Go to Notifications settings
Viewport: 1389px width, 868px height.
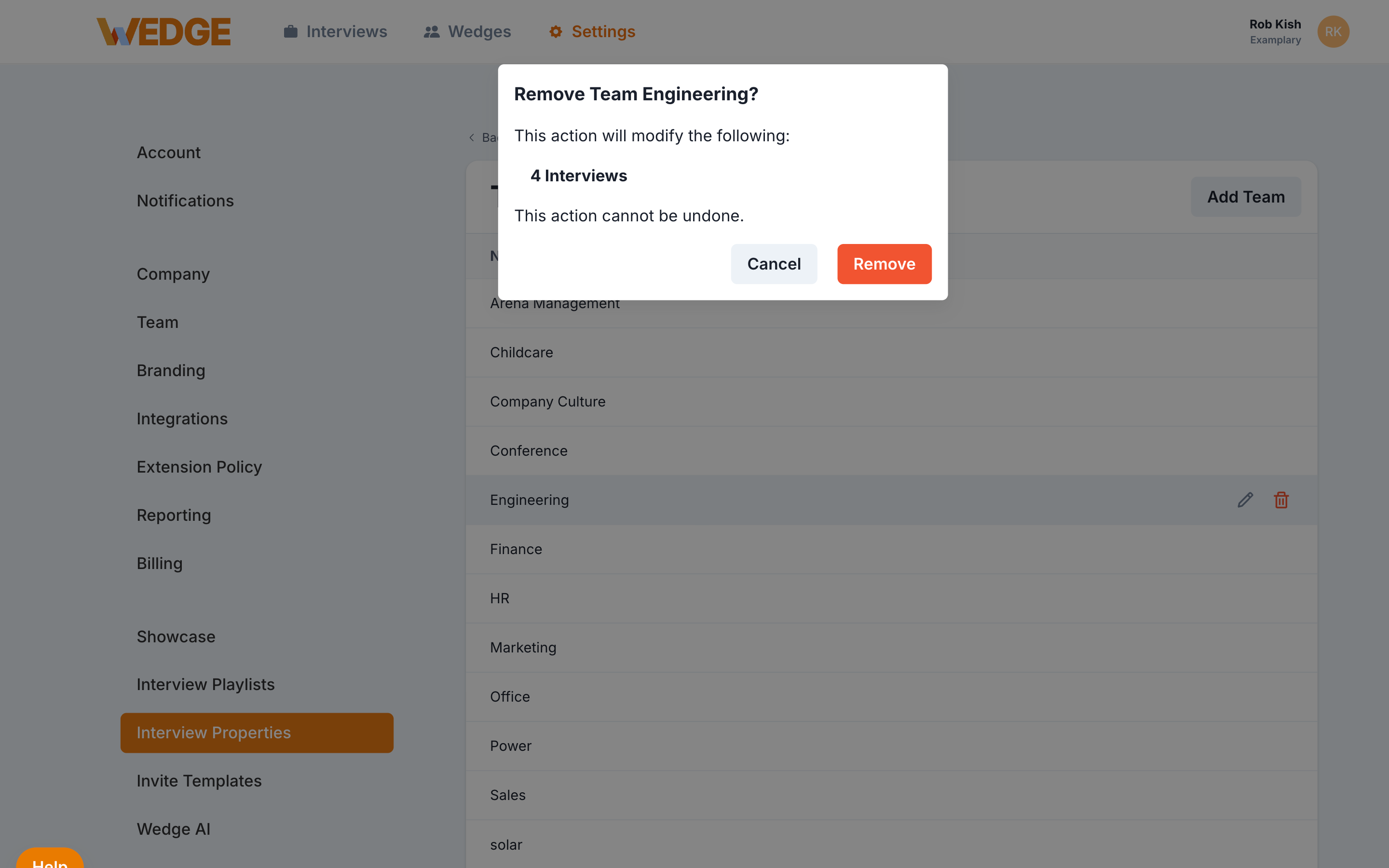(185, 200)
